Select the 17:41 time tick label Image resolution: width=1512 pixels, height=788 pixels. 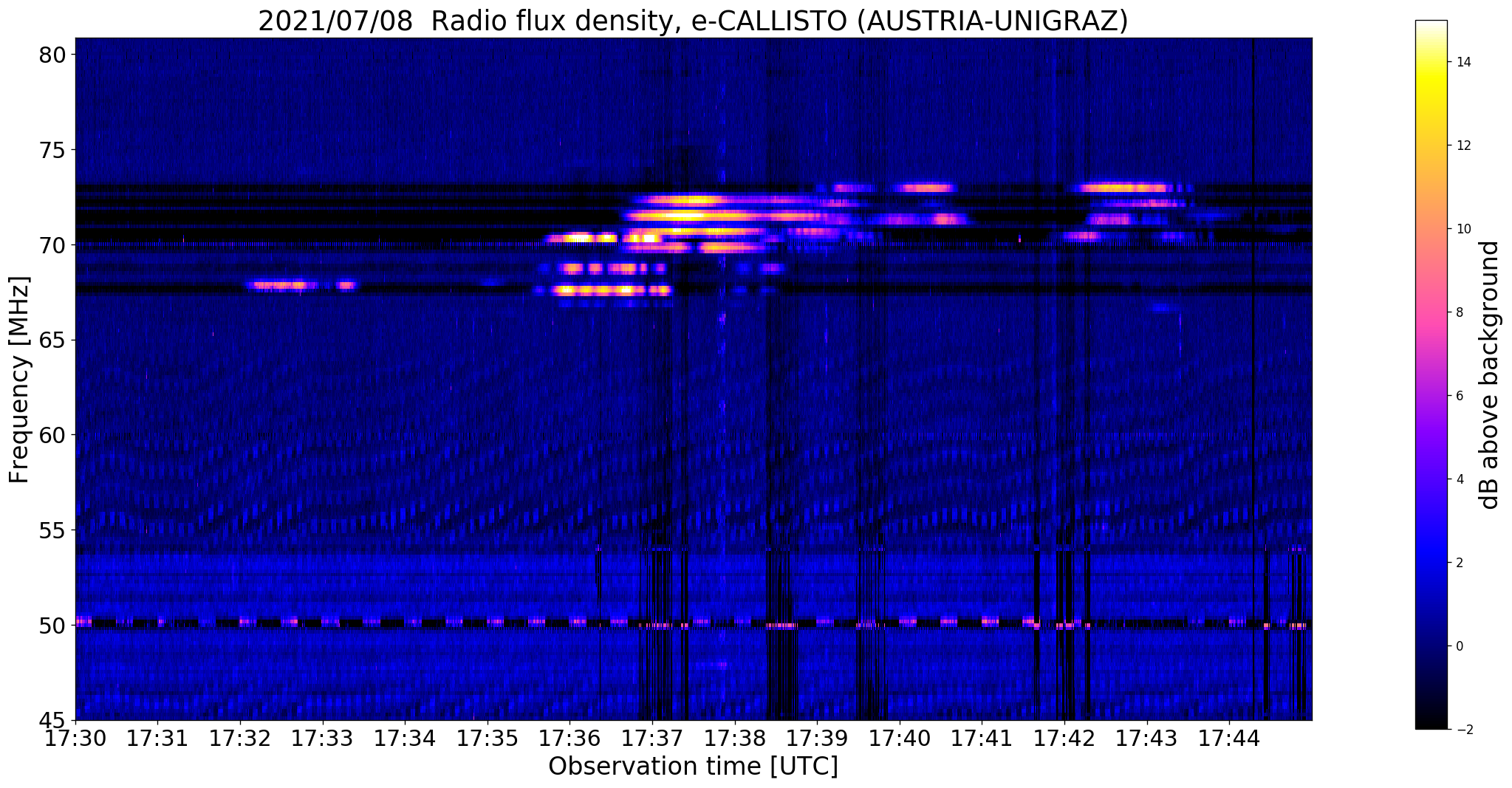coord(982,738)
